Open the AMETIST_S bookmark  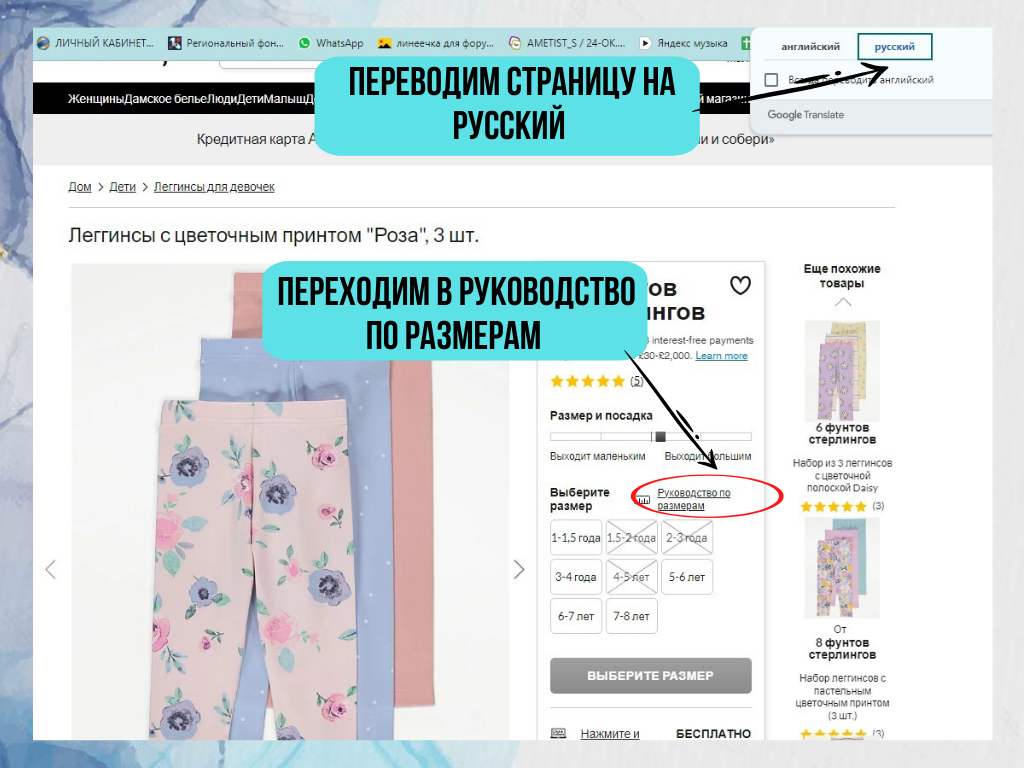pyautogui.click(x=566, y=43)
